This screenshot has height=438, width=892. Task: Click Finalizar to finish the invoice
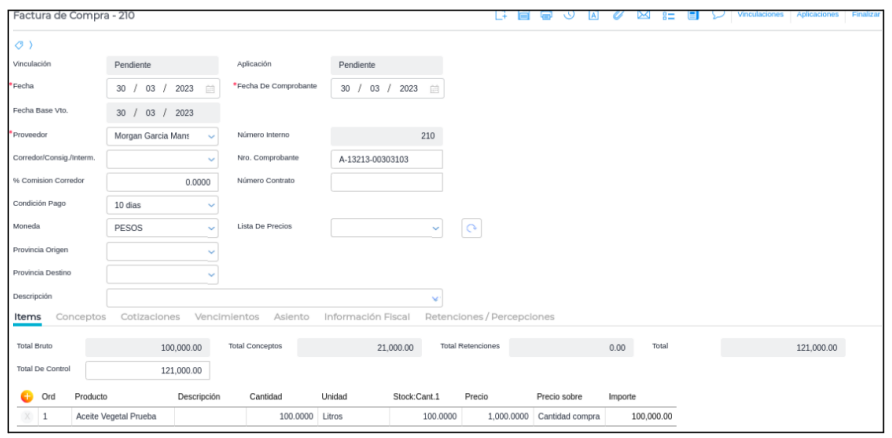tap(866, 15)
